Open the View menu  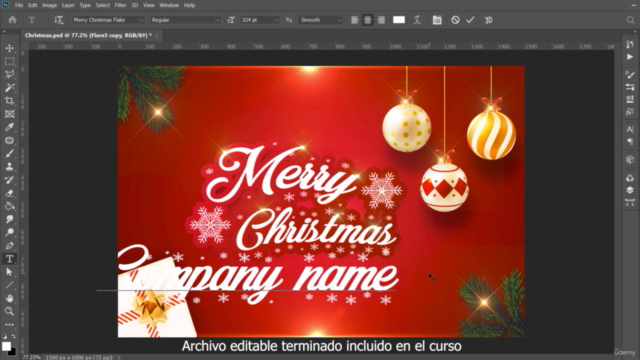[x=149, y=5]
